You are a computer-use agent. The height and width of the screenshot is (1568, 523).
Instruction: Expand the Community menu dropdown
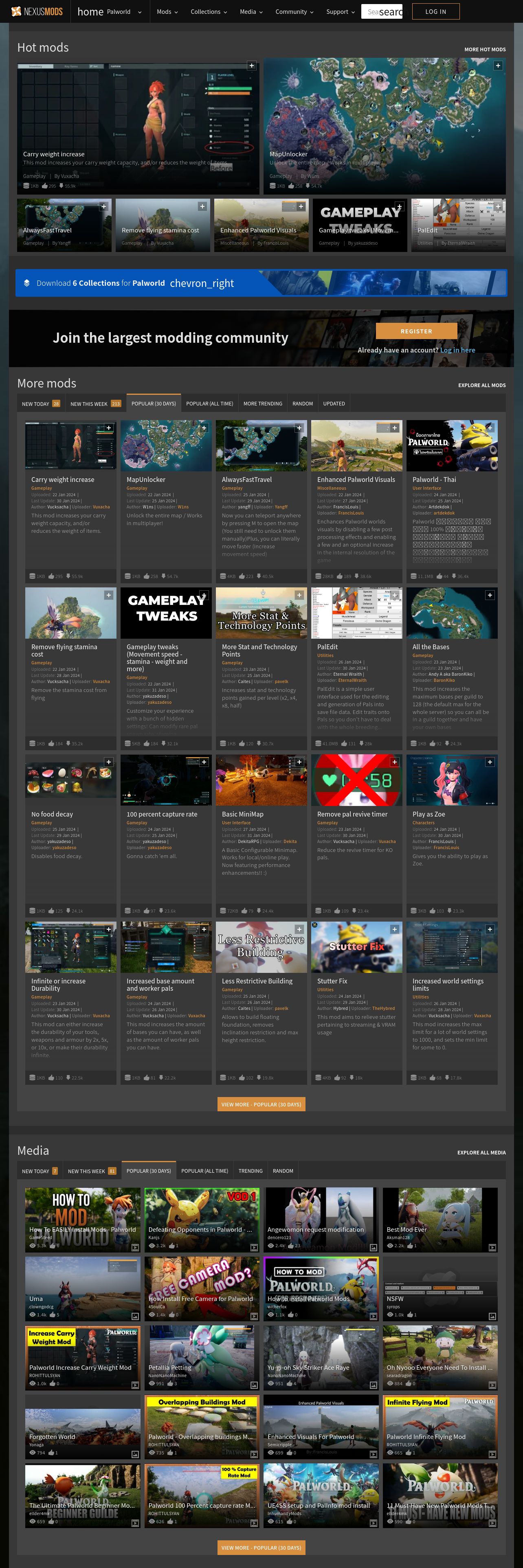click(x=294, y=11)
